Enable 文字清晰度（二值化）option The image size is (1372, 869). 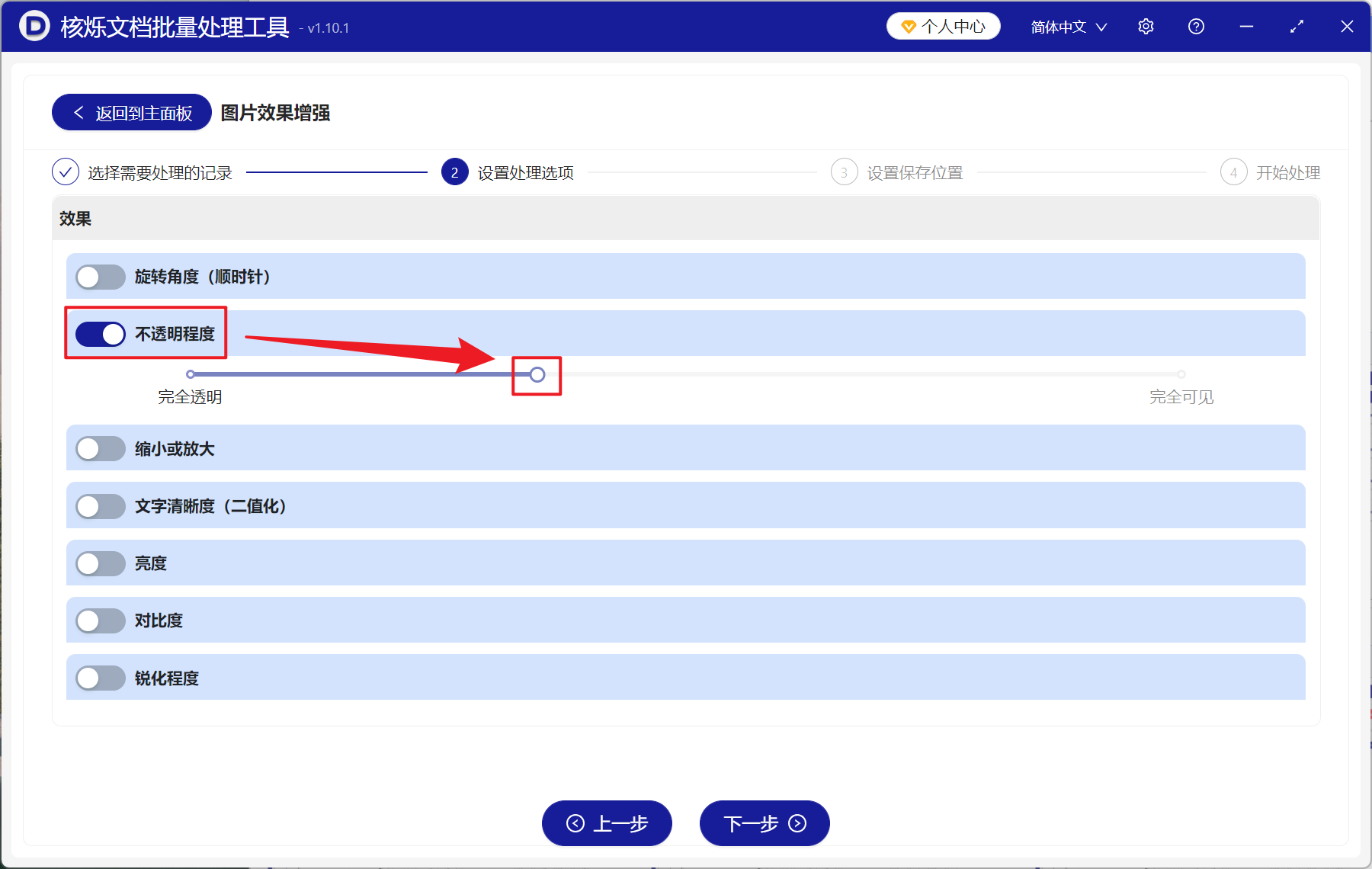[x=100, y=505]
